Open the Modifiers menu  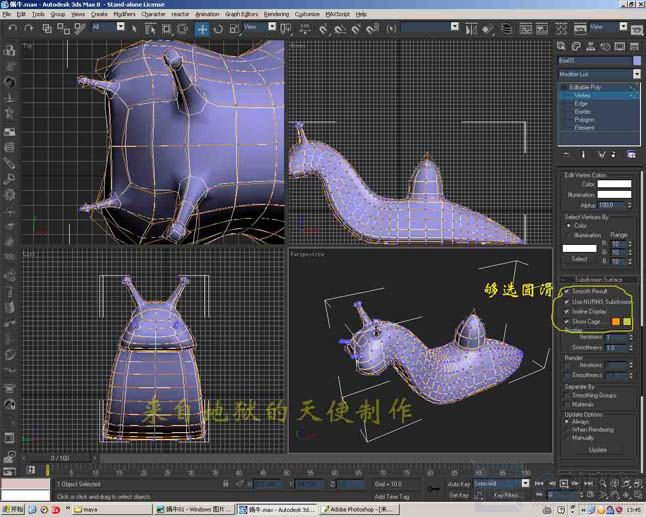tap(124, 14)
